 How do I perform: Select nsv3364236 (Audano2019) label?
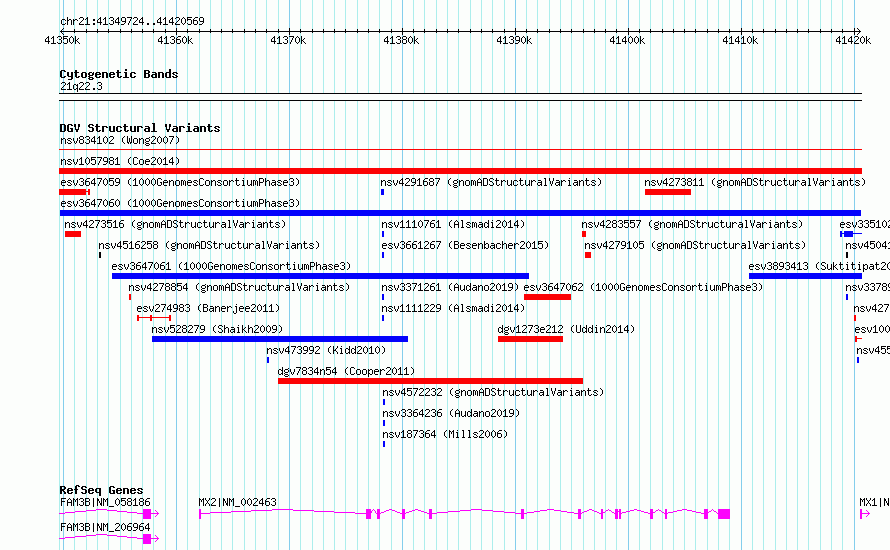(451, 413)
